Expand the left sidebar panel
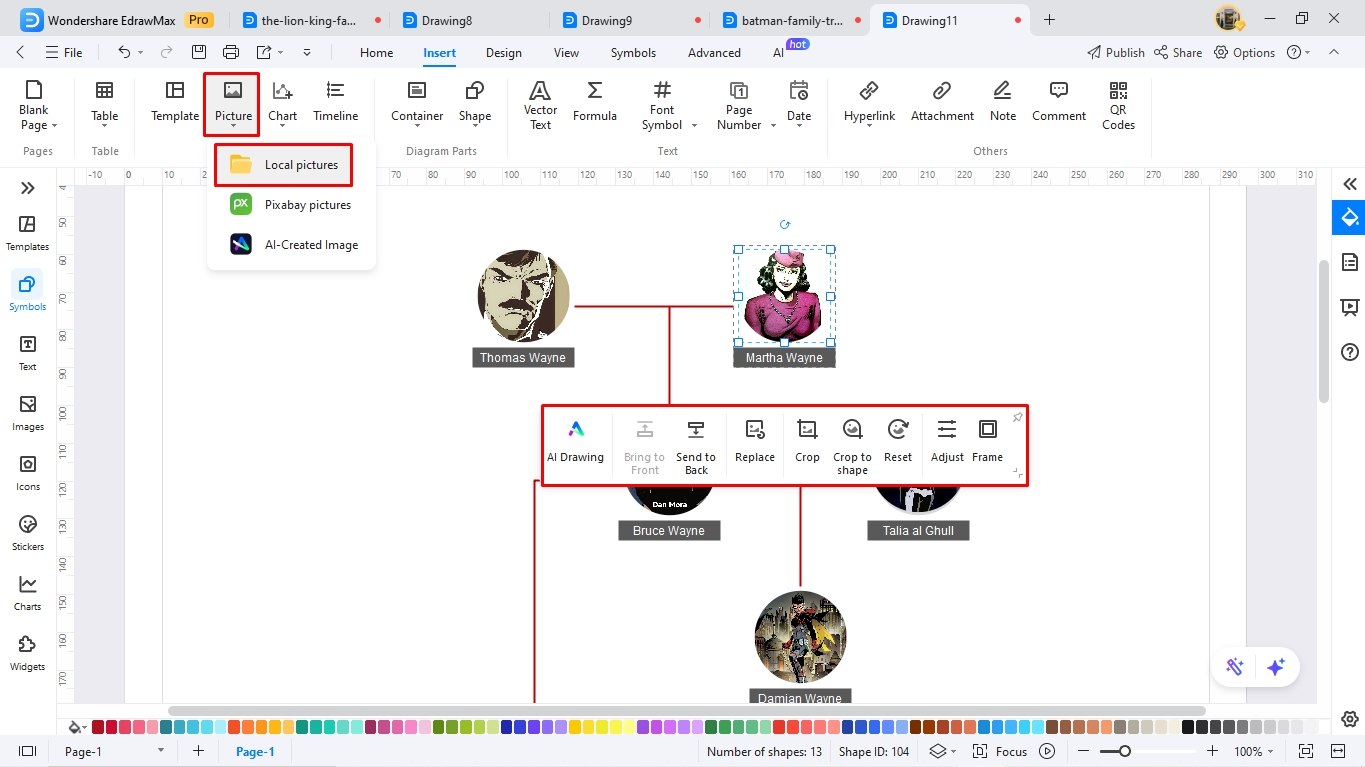This screenshot has width=1365, height=767. tap(28, 188)
